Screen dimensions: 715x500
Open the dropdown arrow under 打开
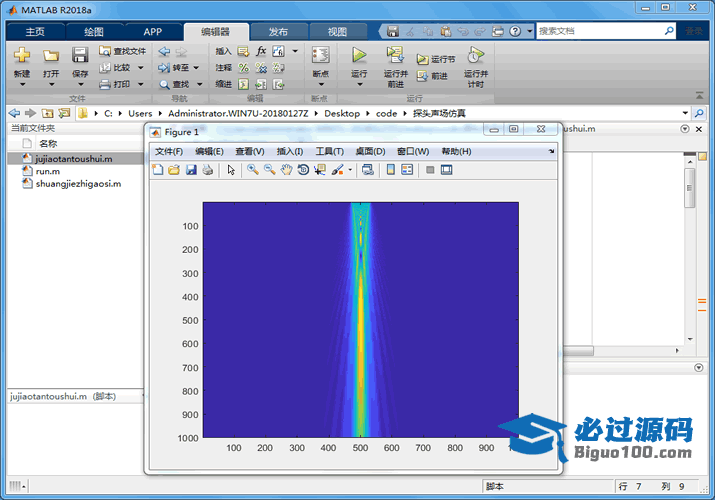(51, 84)
